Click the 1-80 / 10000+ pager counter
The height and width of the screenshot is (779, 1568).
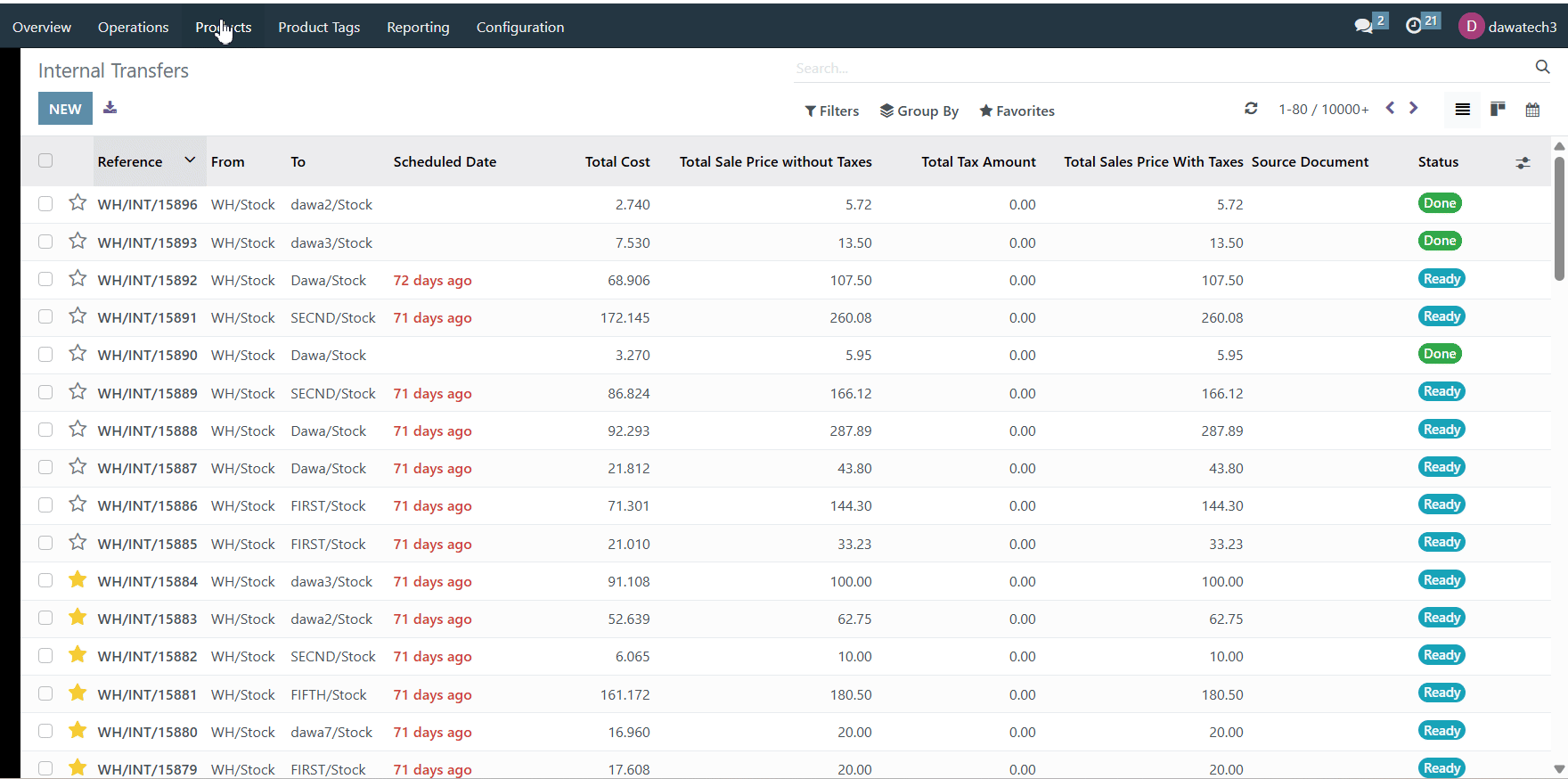pyautogui.click(x=1323, y=109)
